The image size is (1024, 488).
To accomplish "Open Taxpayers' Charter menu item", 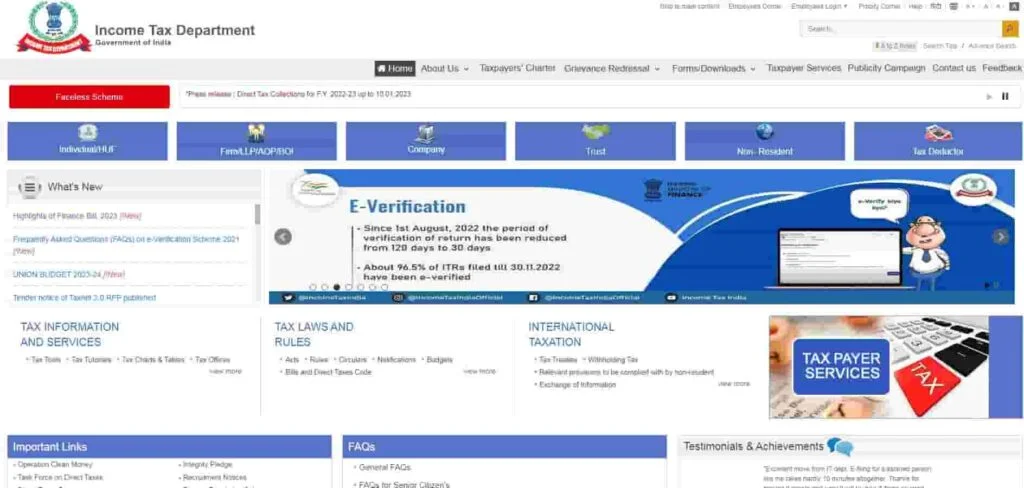I will [517, 68].
